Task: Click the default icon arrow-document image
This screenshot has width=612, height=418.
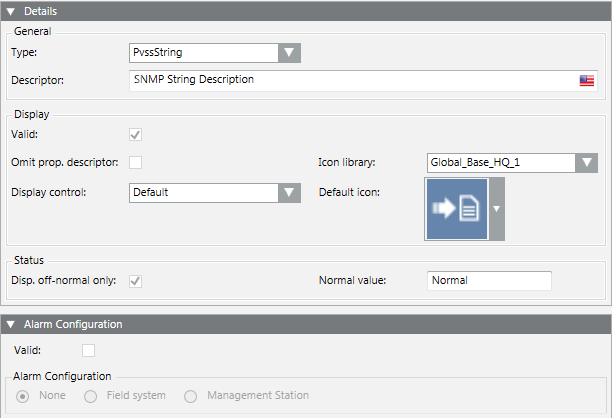Action: (x=457, y=209)
